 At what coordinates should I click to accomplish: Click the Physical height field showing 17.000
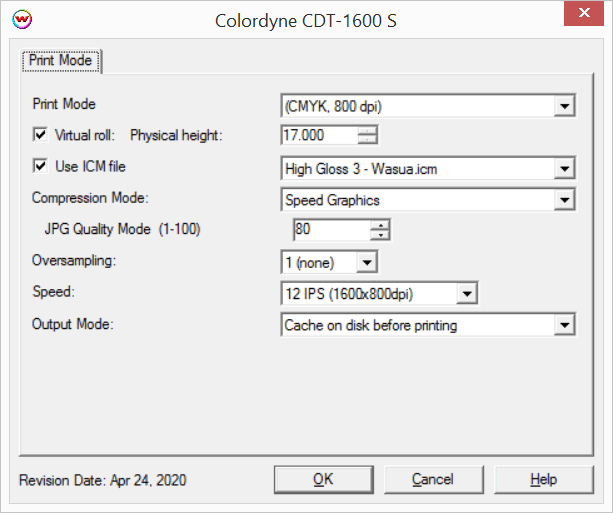319,135
